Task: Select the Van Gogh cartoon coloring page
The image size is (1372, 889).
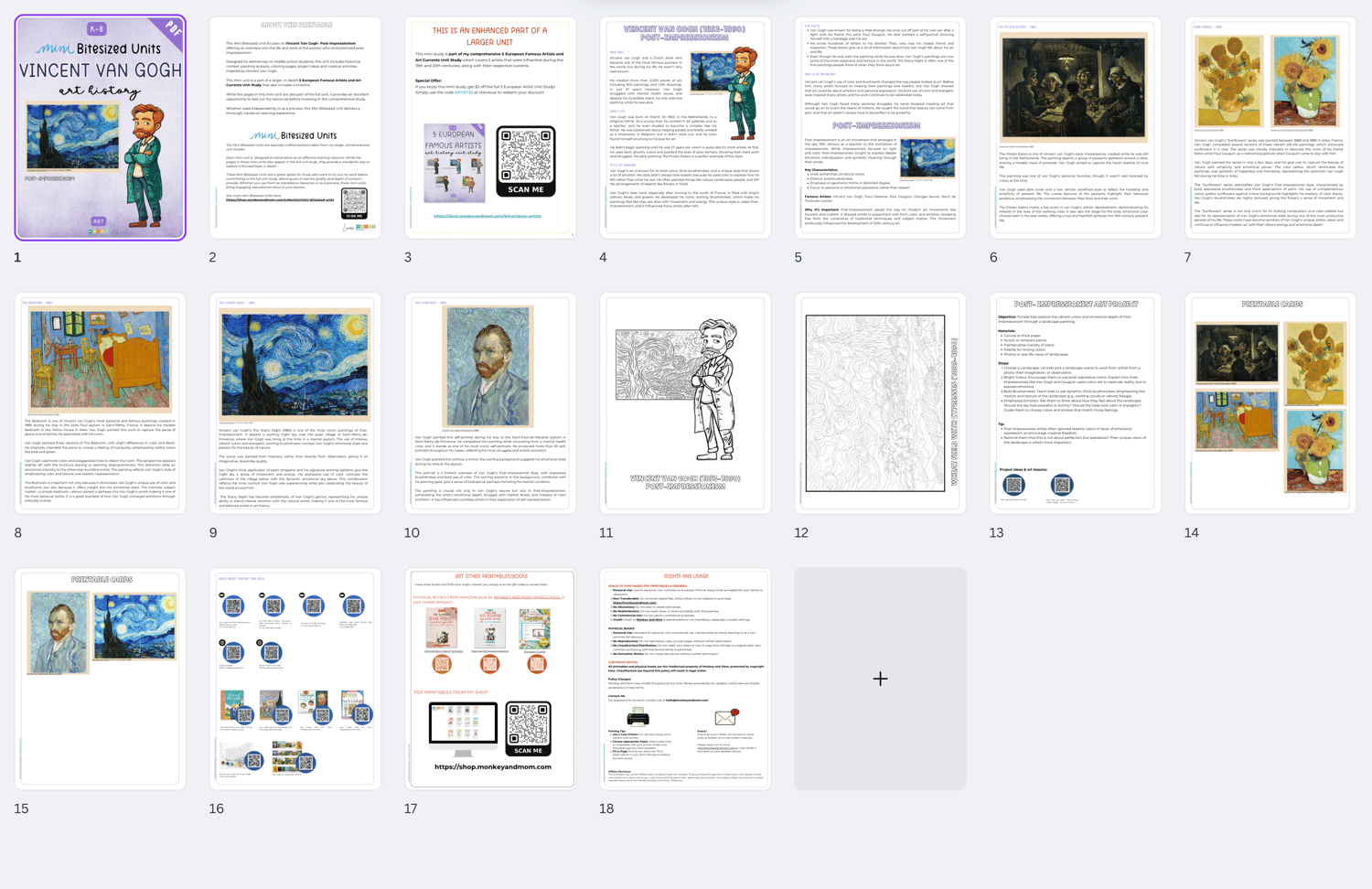Action: [x=685, y=403]
